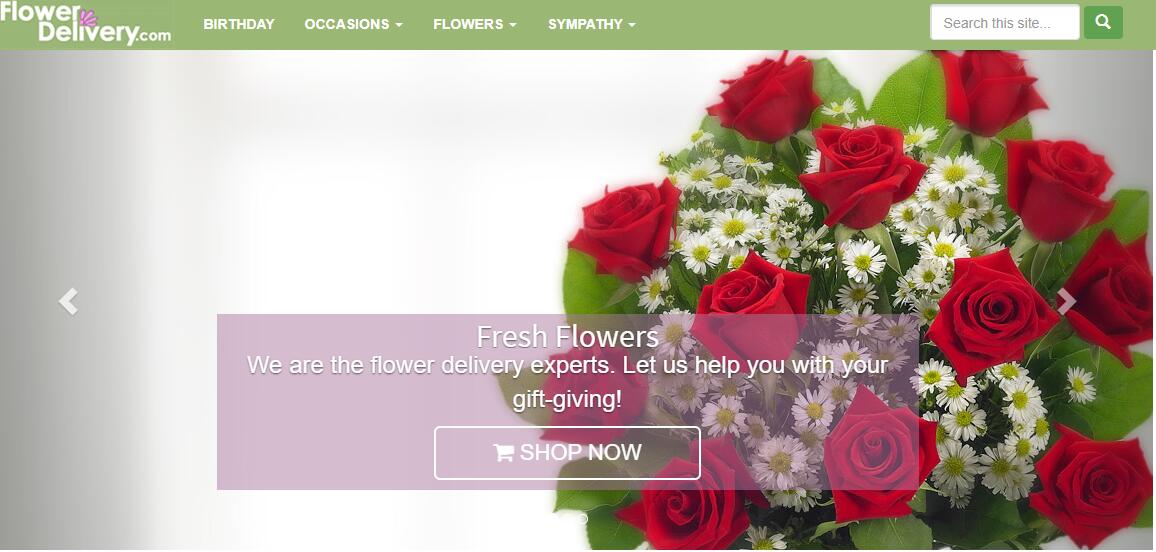
Task: Click the caret arrow beside Flowers
Action: [512, 24]
